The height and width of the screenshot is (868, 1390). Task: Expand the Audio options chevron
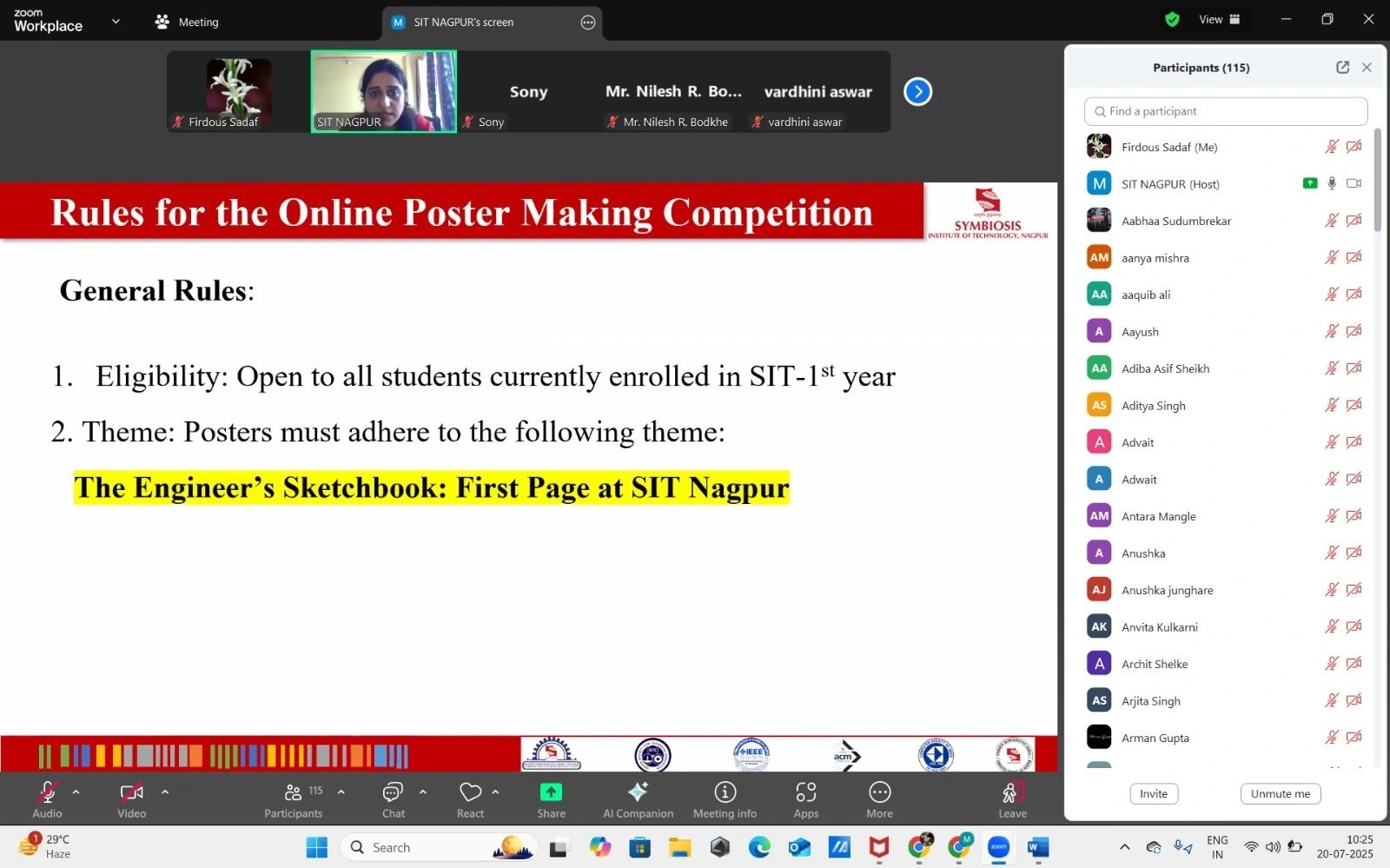(x=76, y=792)
